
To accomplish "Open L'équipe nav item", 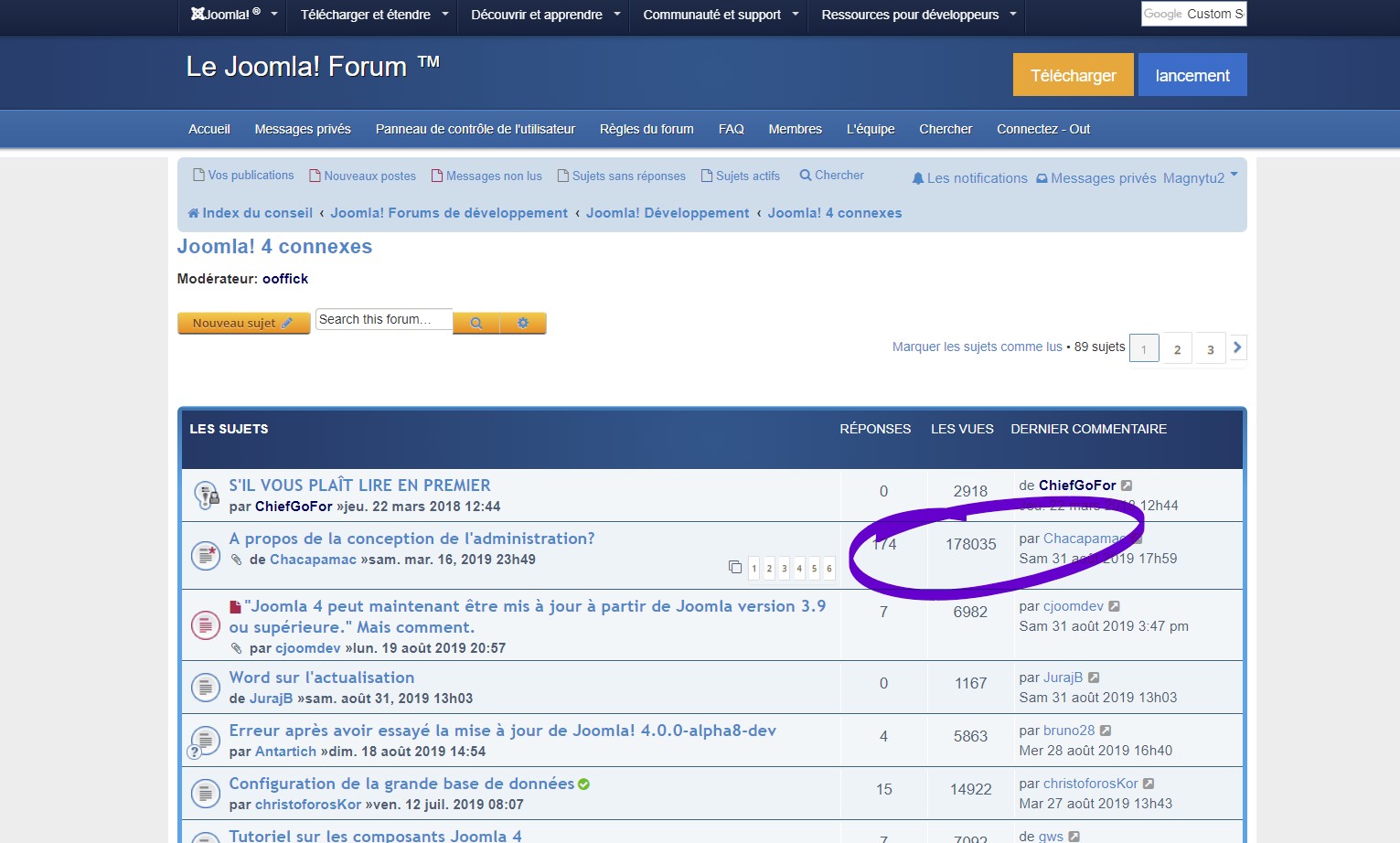I will tap(871, 129).
